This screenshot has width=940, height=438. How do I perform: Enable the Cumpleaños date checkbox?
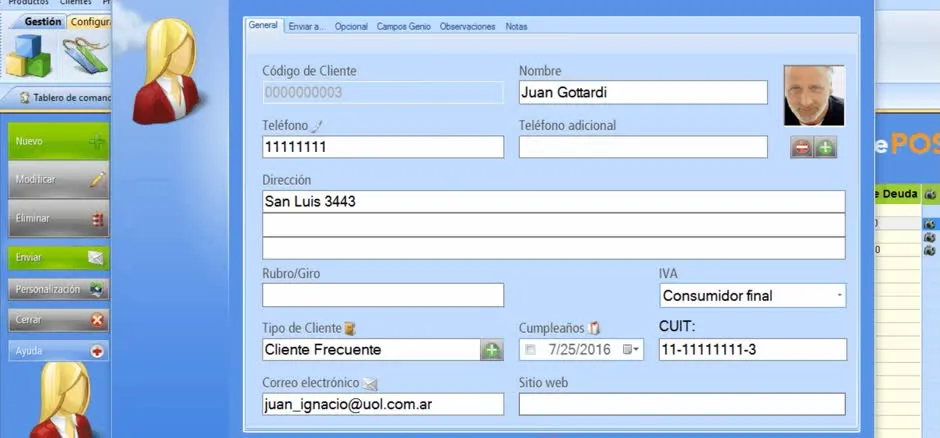530,350
